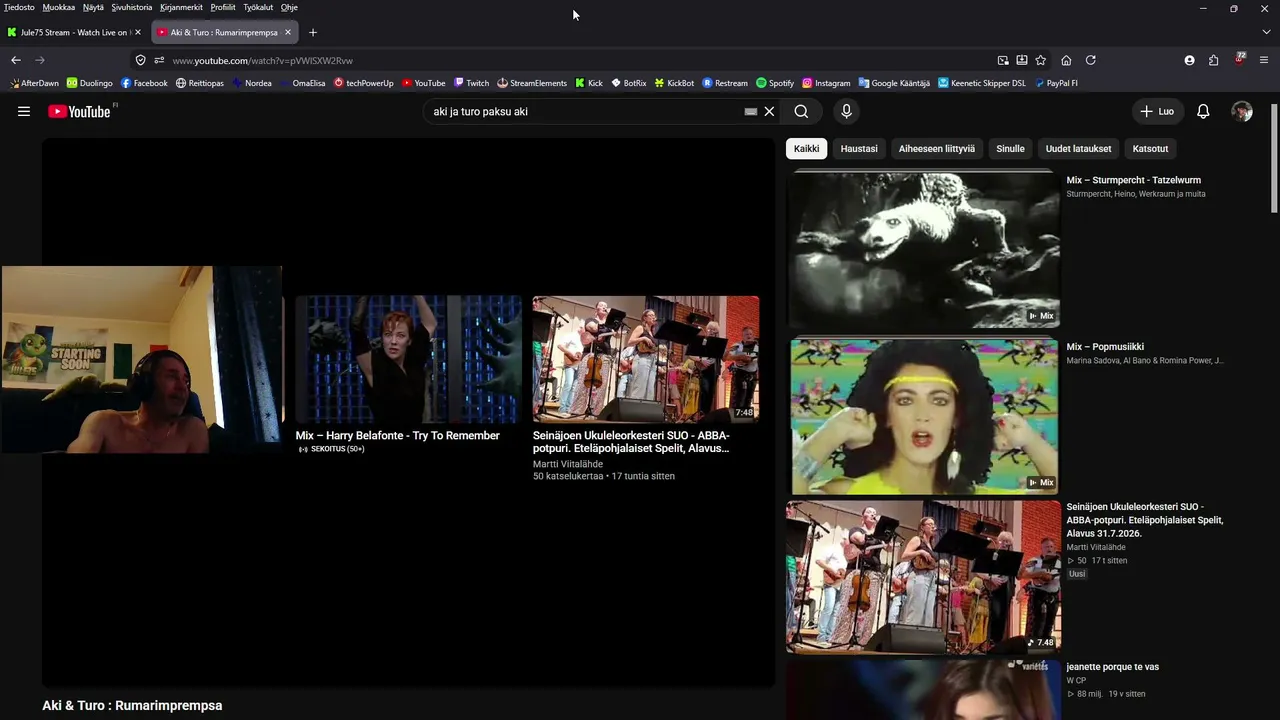1280x720 pixels.
Task: Open browser home page icon
Action: click(1066, 60)
